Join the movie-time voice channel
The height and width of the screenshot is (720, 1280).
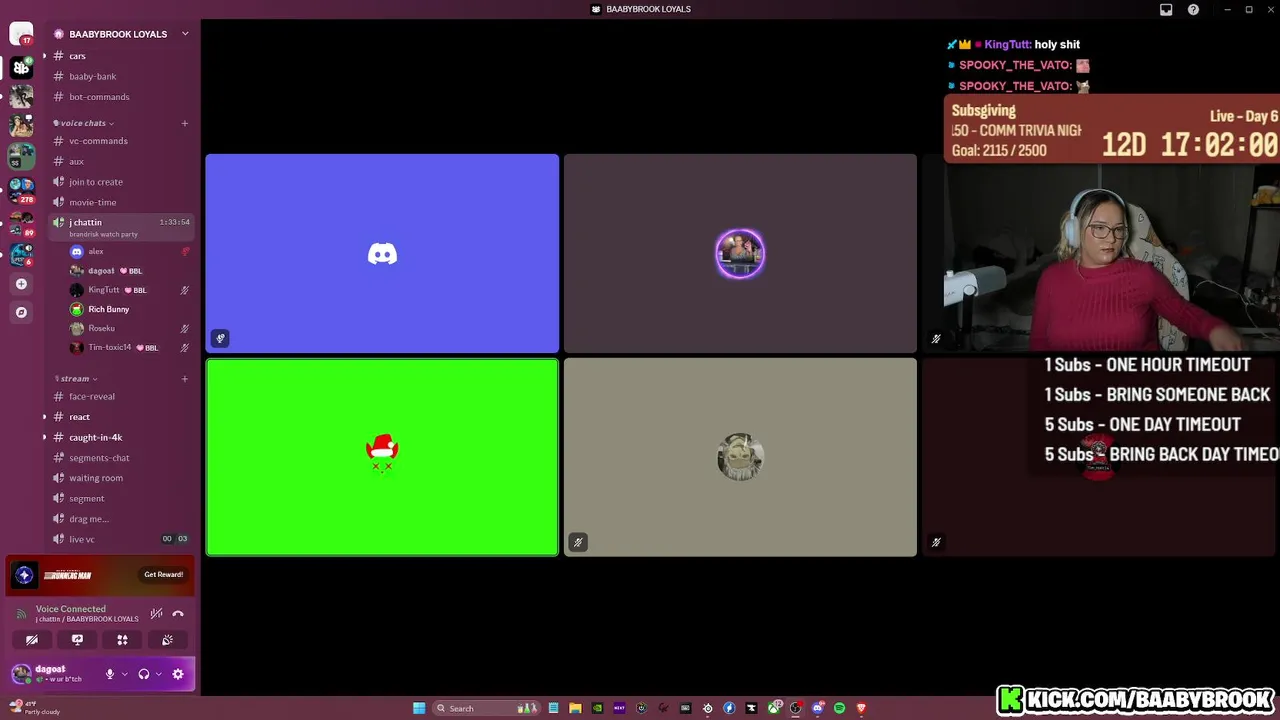pyautogui.click(x=120, y=202)
